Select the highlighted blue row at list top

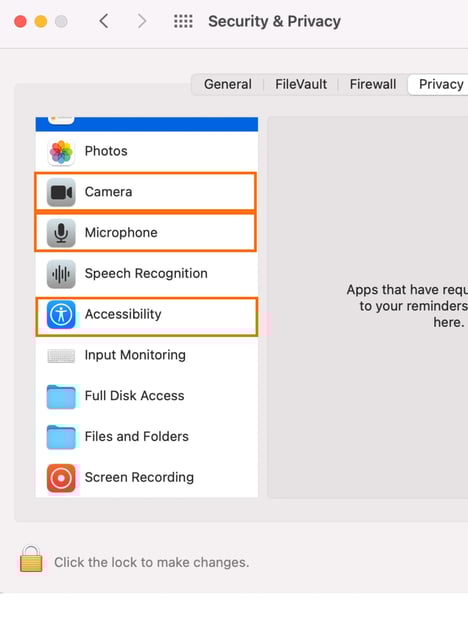[x=147, y=124]
